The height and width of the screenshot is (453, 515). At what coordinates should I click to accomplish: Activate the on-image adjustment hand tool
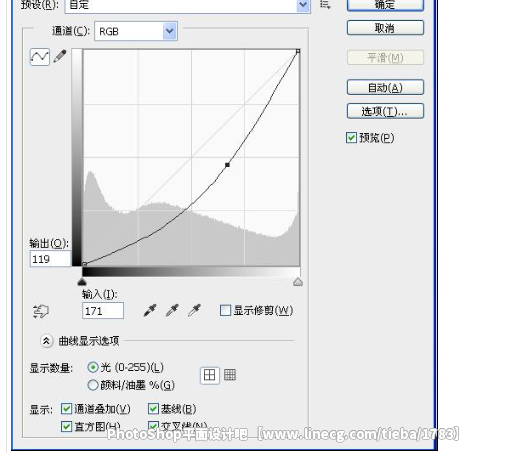[x=41, y=311]
